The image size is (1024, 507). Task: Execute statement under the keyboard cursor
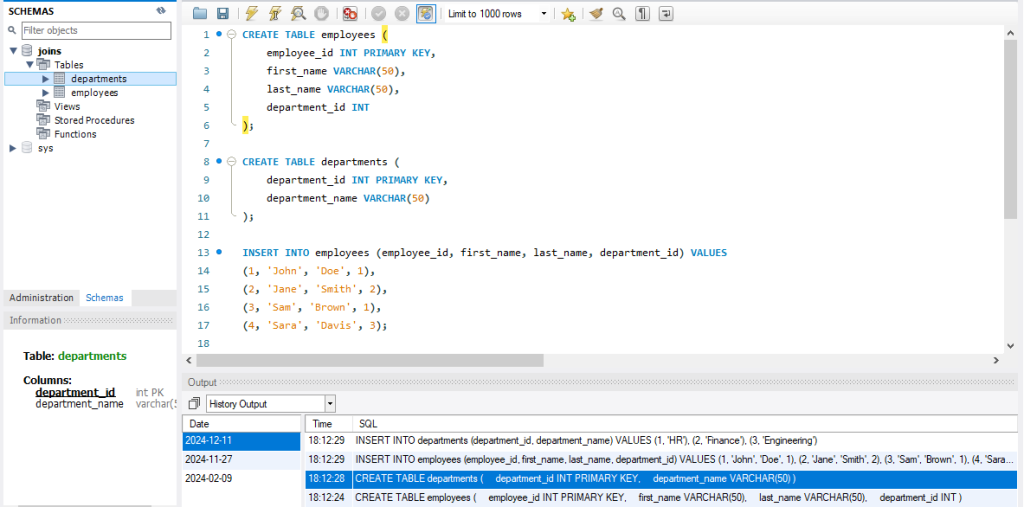coord(275,14)
